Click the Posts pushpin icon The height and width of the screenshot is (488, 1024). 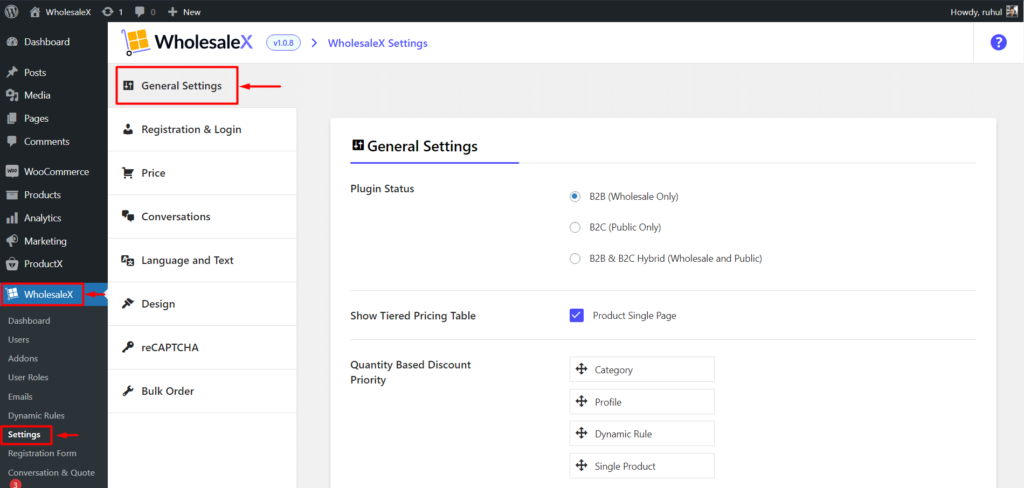[12, 73]
